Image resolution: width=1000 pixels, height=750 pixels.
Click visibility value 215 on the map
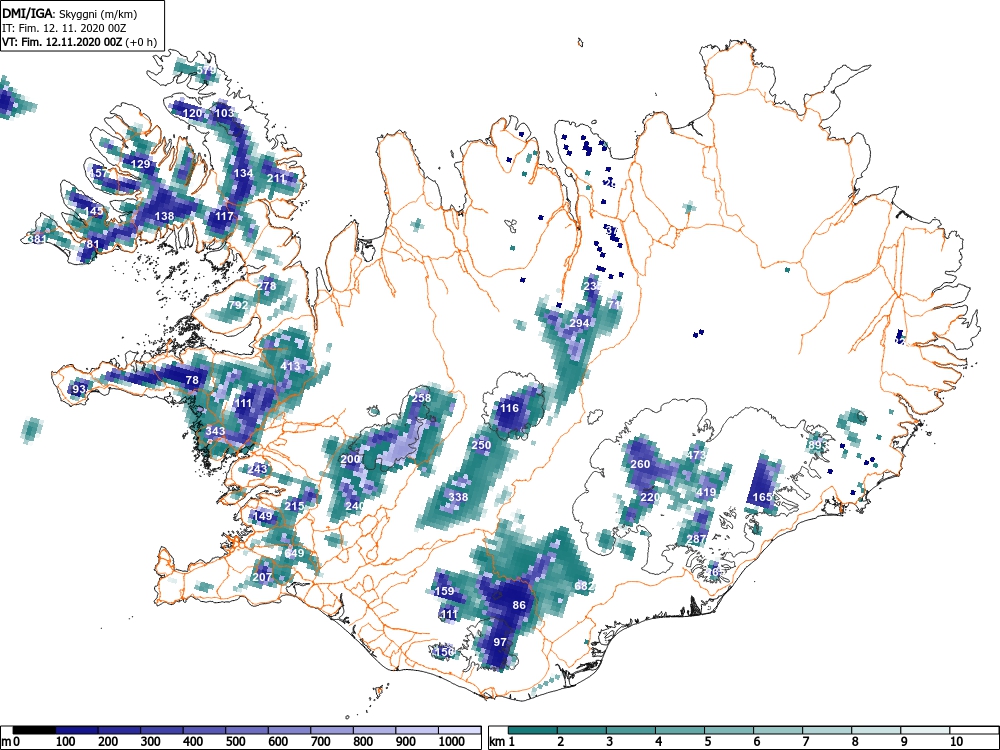294,506
